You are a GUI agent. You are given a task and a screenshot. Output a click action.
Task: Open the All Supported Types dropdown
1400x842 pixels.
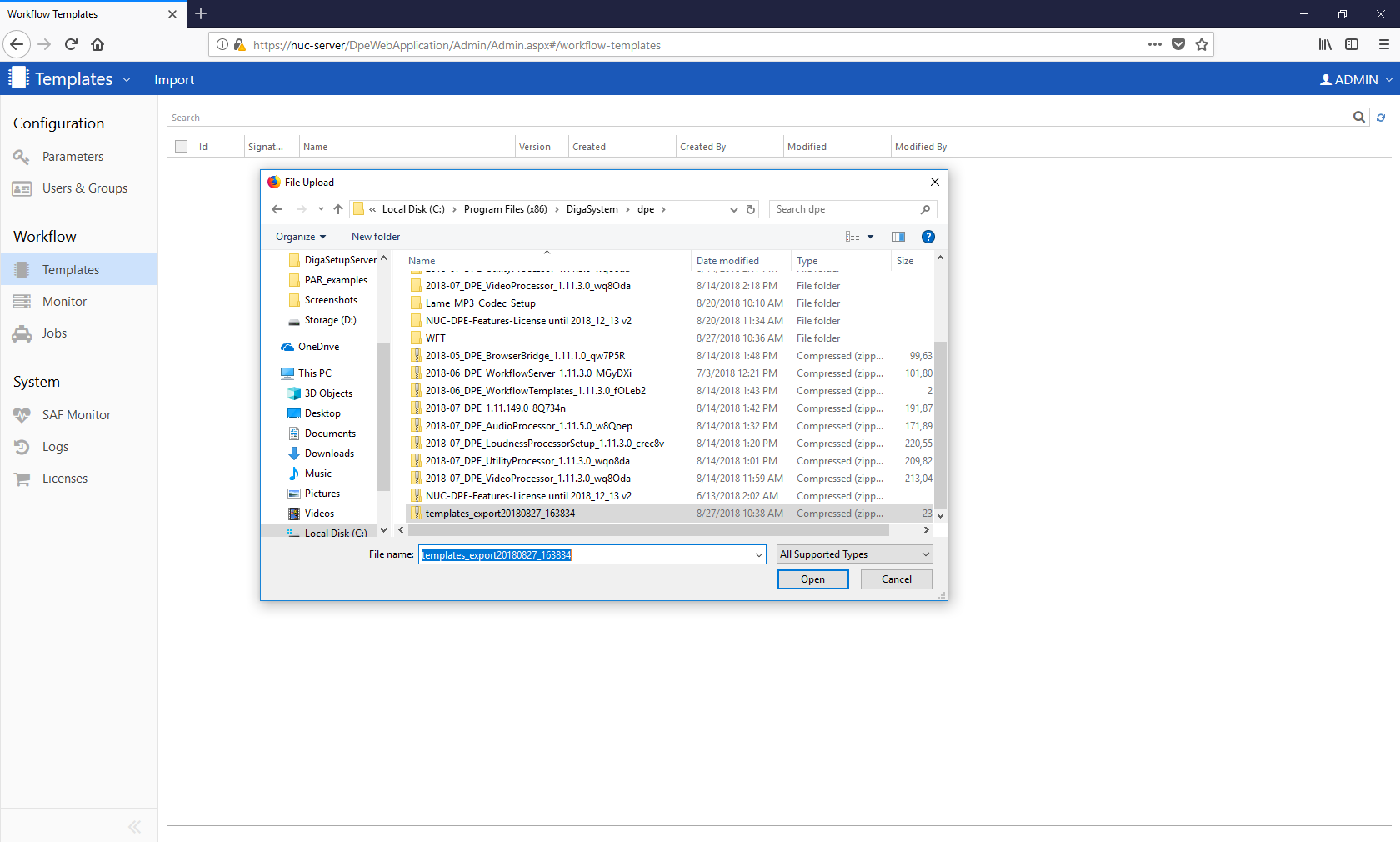coord(854,554)
